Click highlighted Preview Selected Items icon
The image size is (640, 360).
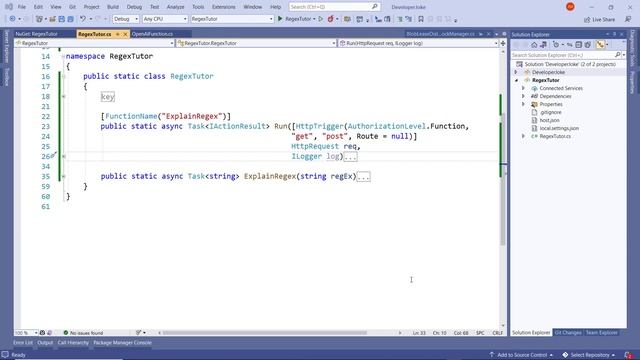pos(600,45)
